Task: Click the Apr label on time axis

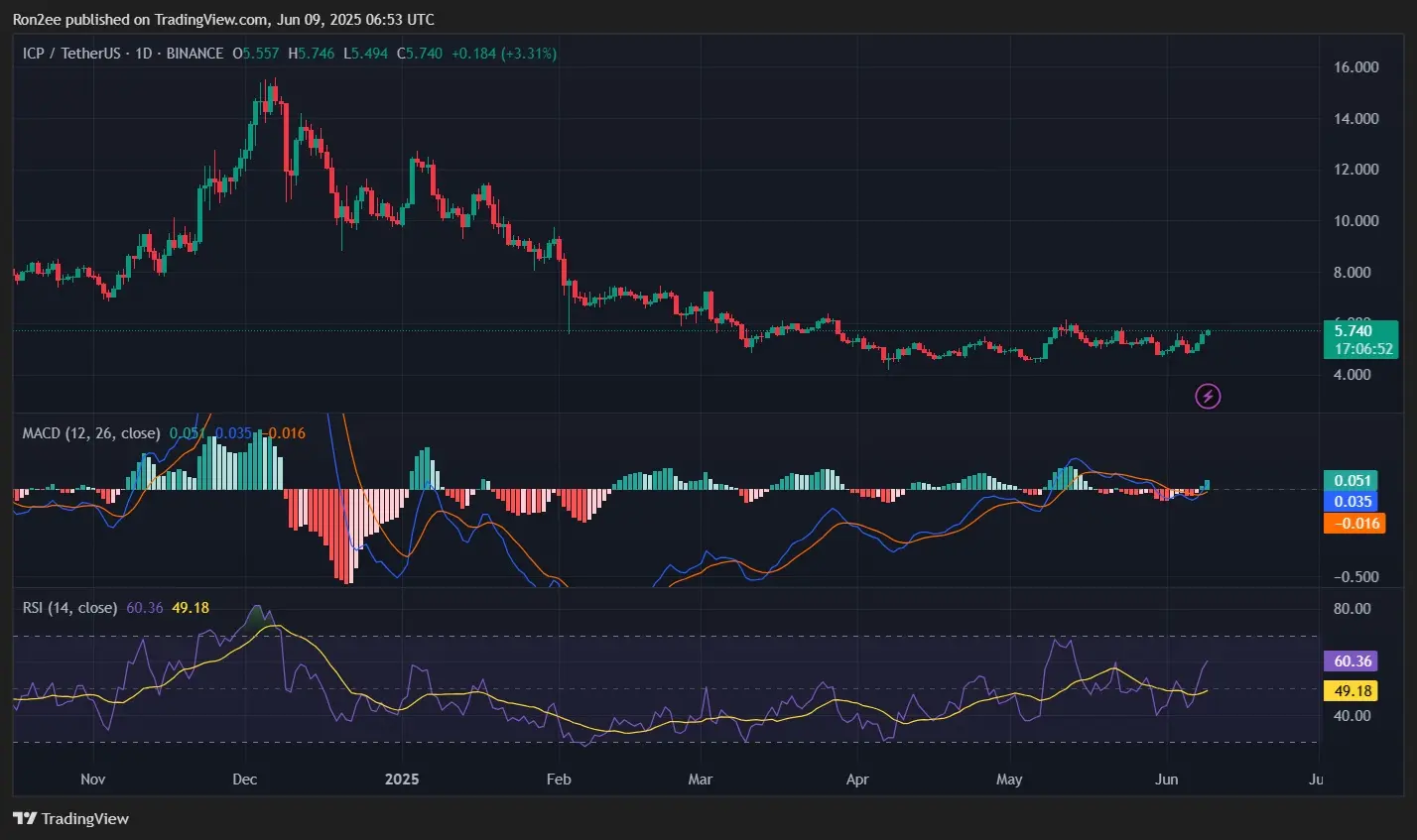Action: [857, 780]
